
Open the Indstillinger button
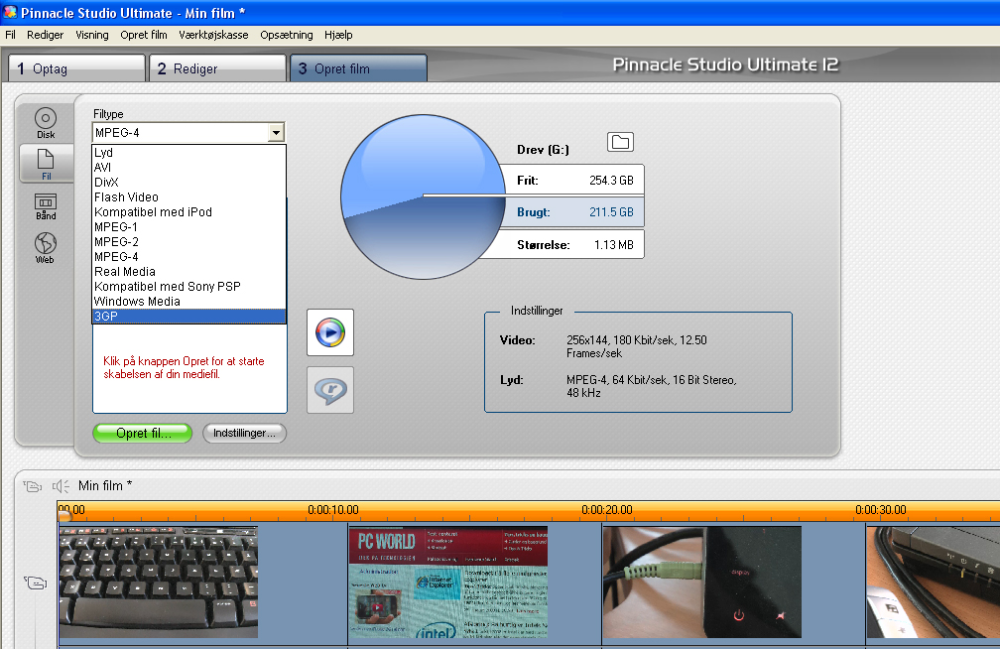pos(245,433)
